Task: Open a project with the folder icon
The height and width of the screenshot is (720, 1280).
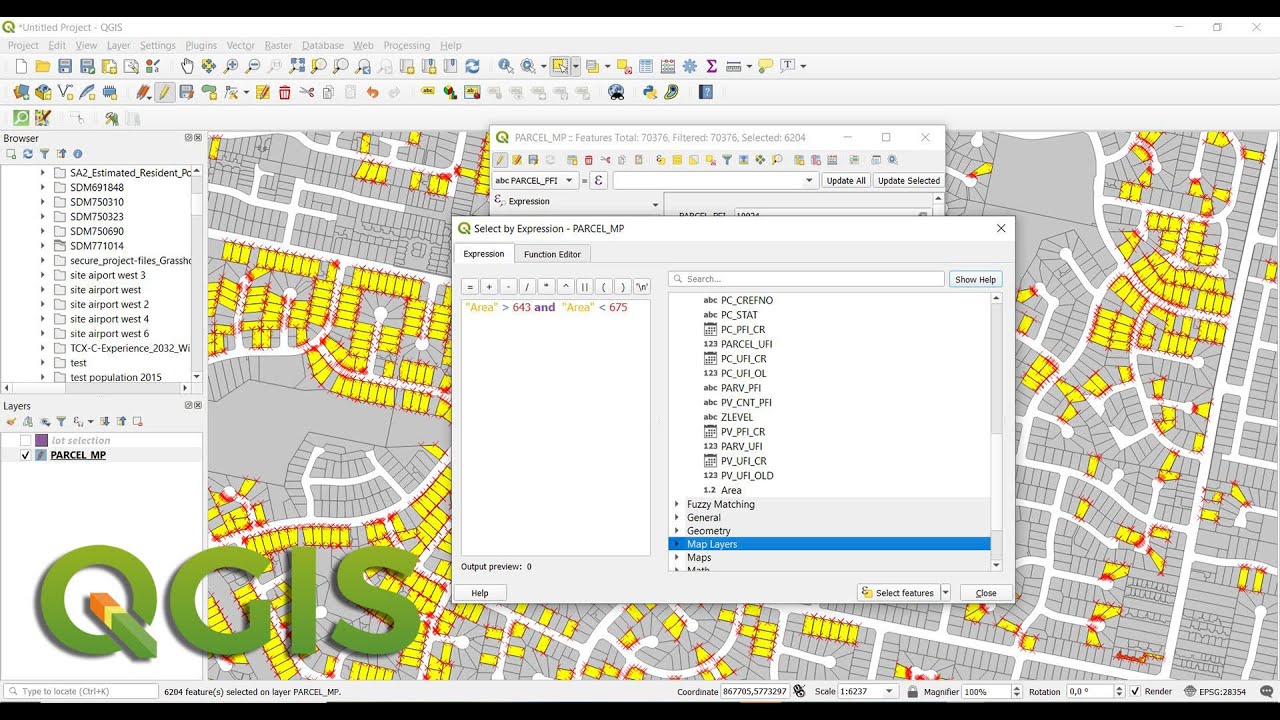Action: coord(42,66)
